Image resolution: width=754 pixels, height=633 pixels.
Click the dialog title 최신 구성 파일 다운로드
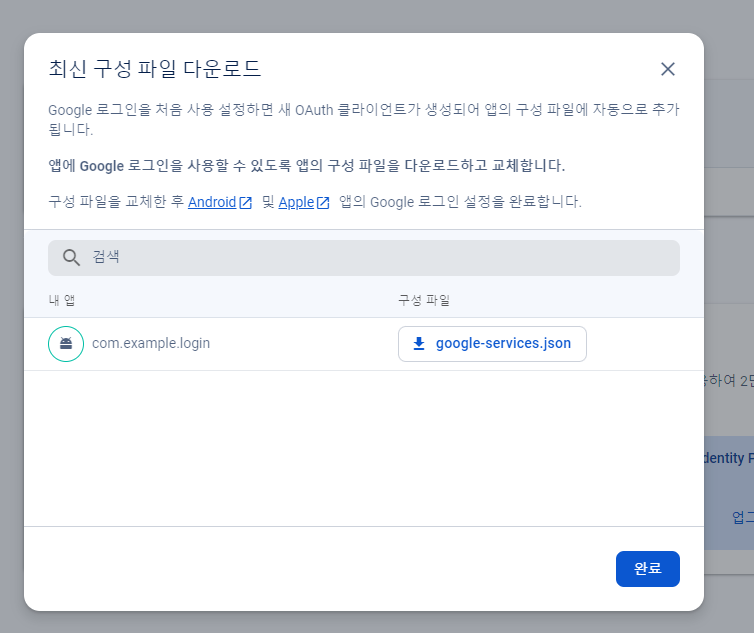click(154, 69)
